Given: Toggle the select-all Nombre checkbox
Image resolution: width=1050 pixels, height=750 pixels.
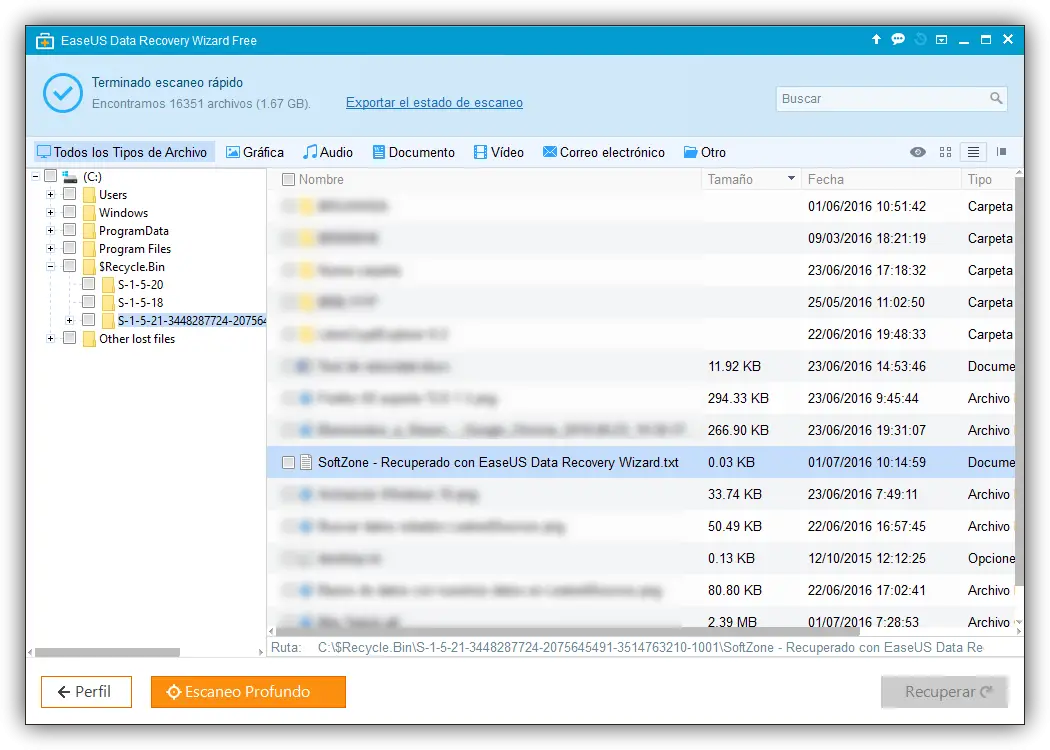Looking at the screenshot, I should 288,179.
